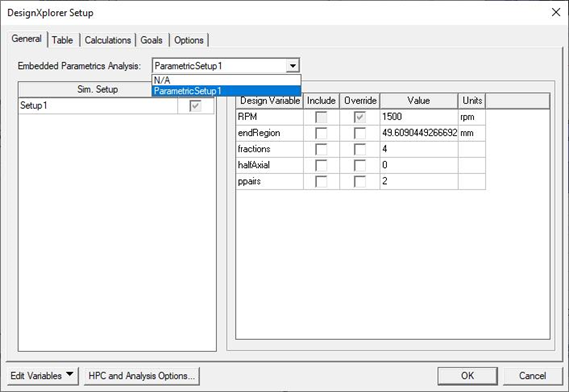Open HPC and Analysis Options
This screenshot has width=569, height=392.
(x=142, y=375)
